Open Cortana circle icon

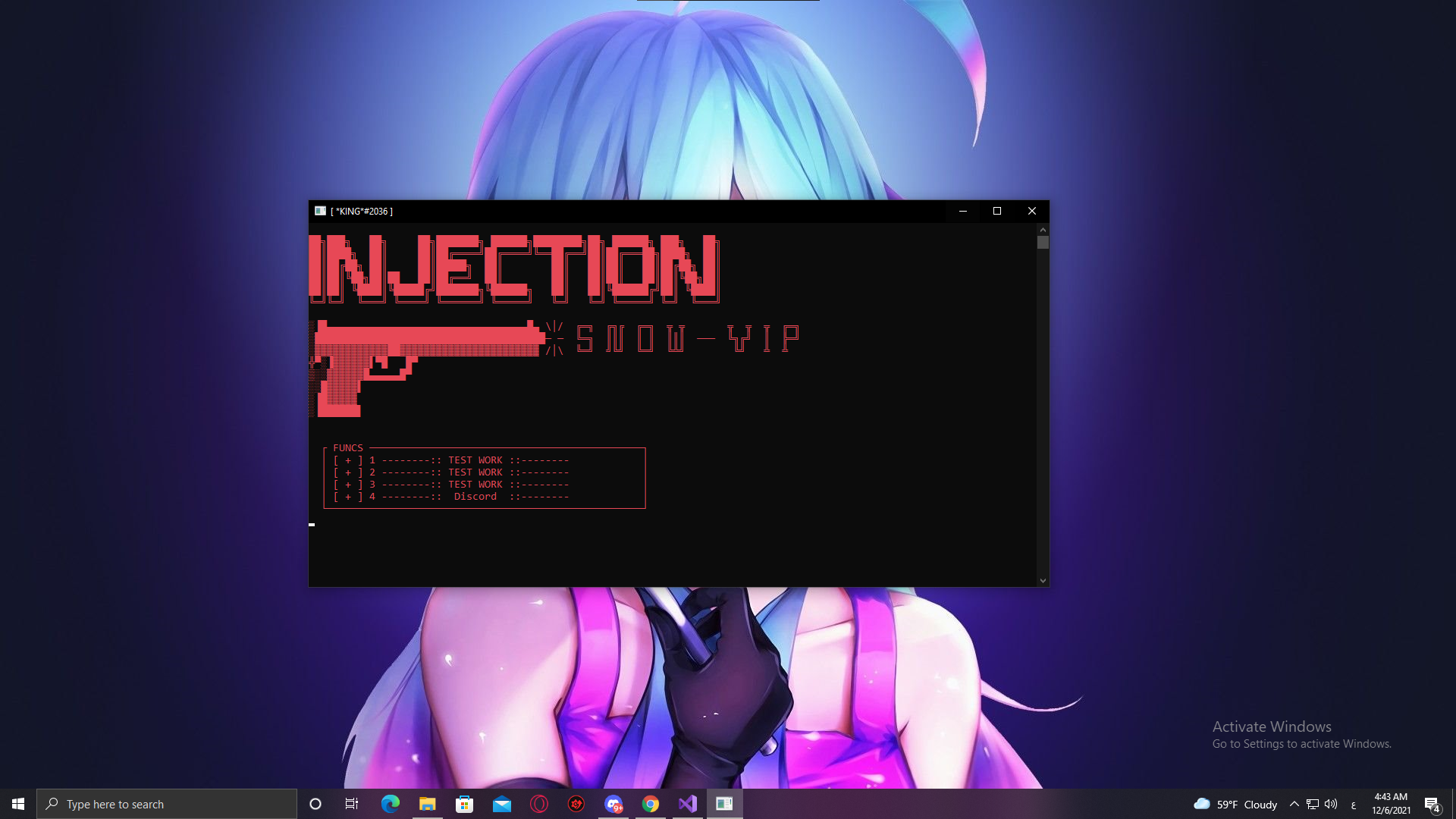pyautogui.click(x=315, y=804)
